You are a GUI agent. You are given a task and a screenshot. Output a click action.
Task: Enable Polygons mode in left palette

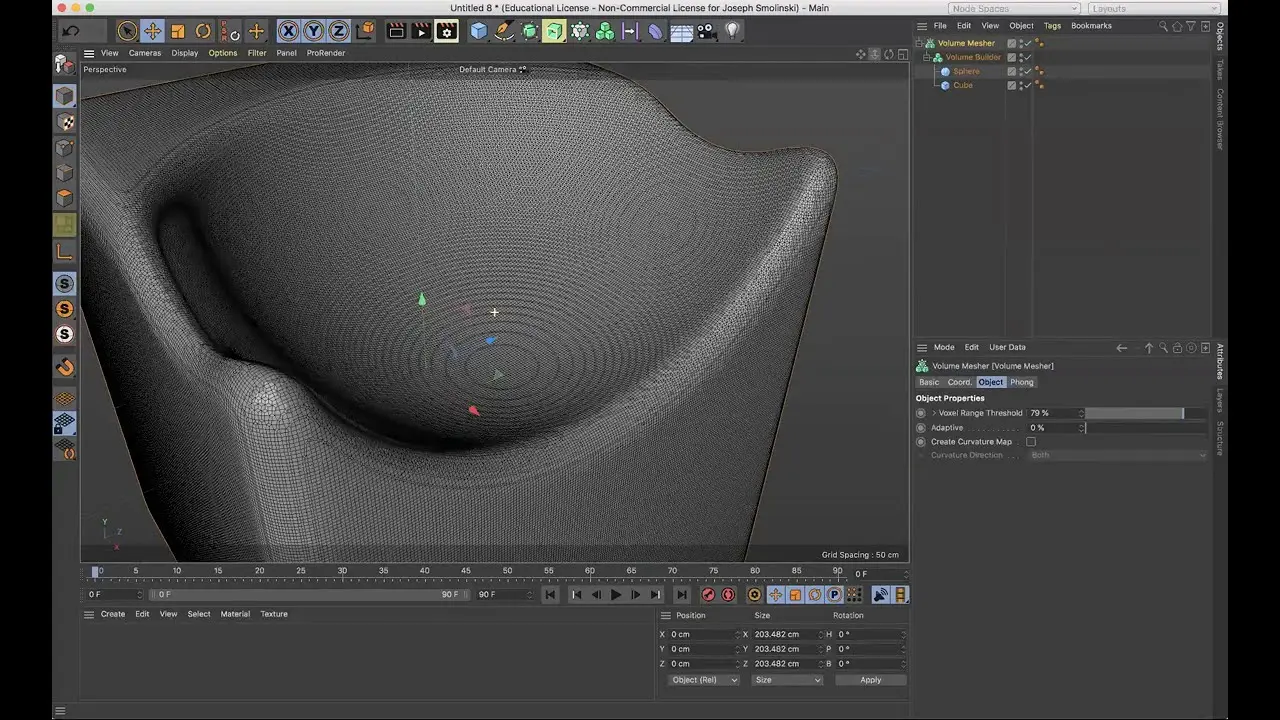pyautogui.click(x=65, y=197)
